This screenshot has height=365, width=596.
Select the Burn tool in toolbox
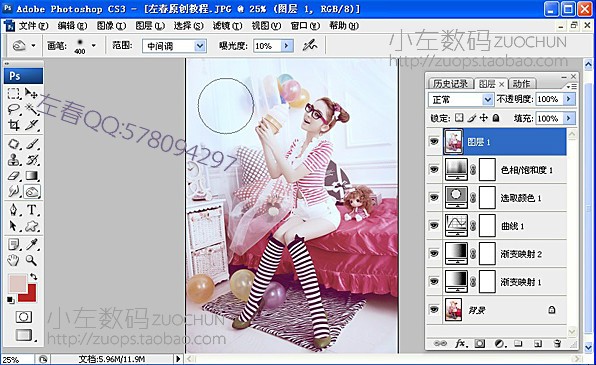pos(32,192)
